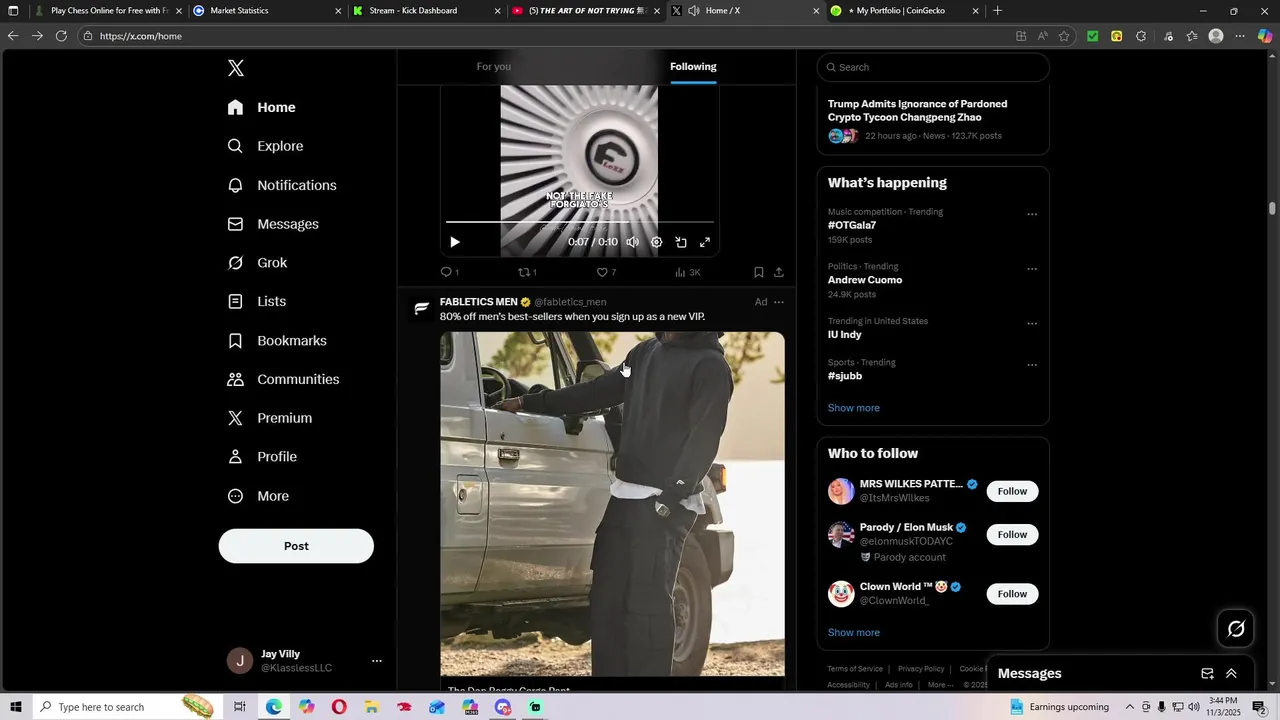
Task: Open the Grok floating button
Action: click(1236, 629)
